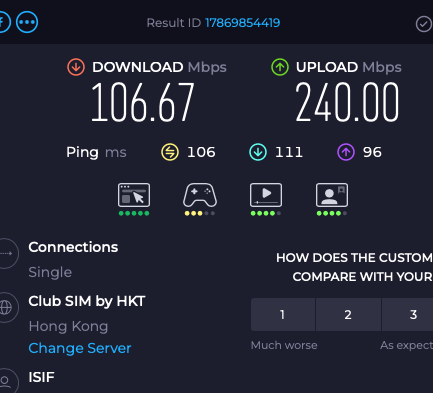Click the Connections heading
The image size is (433, 393).
(73, 247)
